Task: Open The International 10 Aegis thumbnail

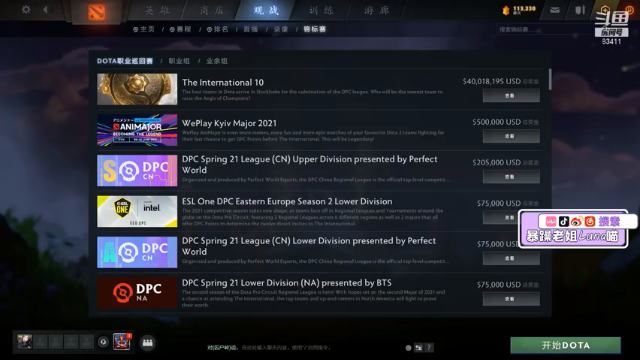Action: click(137, 89)
